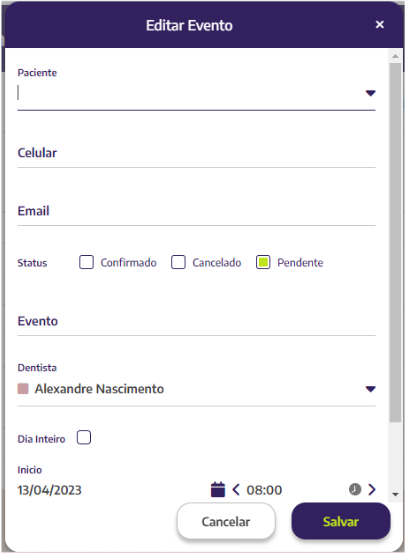Enable the Dia Inteiro checkbox

point(84,437)
